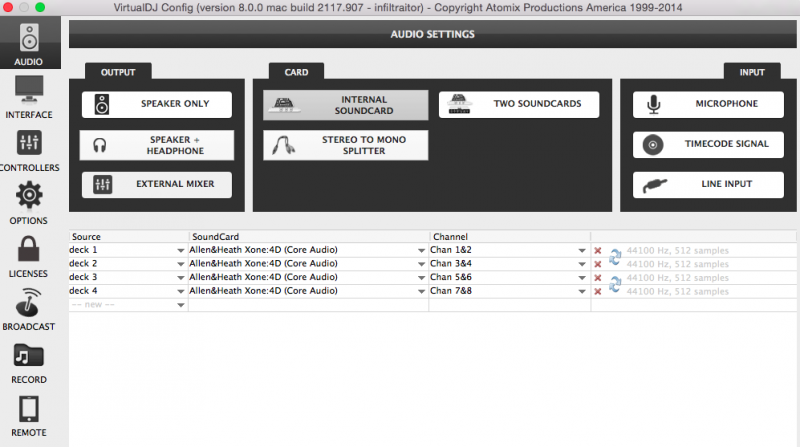The width and height of the screenshot is (800, 447).
Task: Open the Chan 3&4 channel dropdown
Action: point(582,264)
